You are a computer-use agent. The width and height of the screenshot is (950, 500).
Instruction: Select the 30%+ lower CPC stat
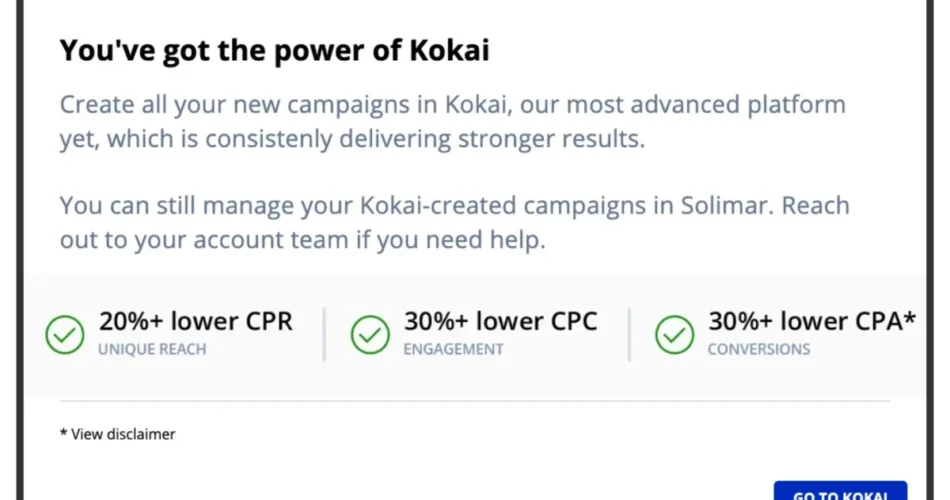pos(500,321)
